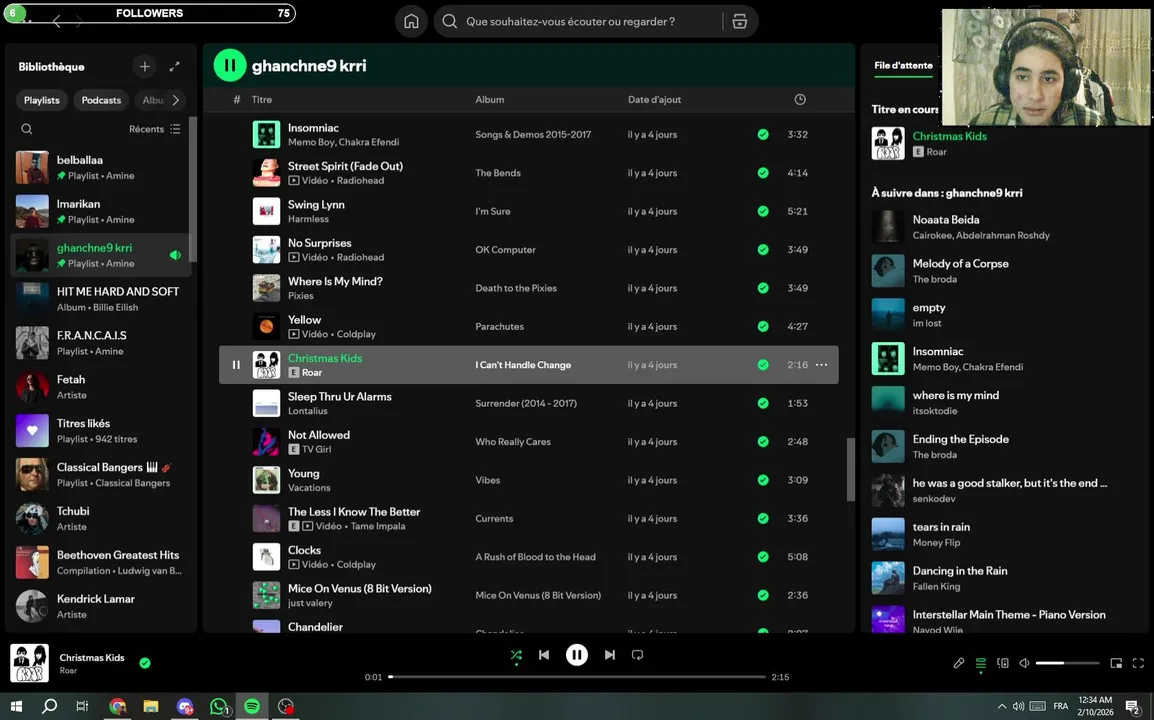Expand the library with the arrows icon
The width and height of the screenshot is (1154, 720).
[174, 66]
